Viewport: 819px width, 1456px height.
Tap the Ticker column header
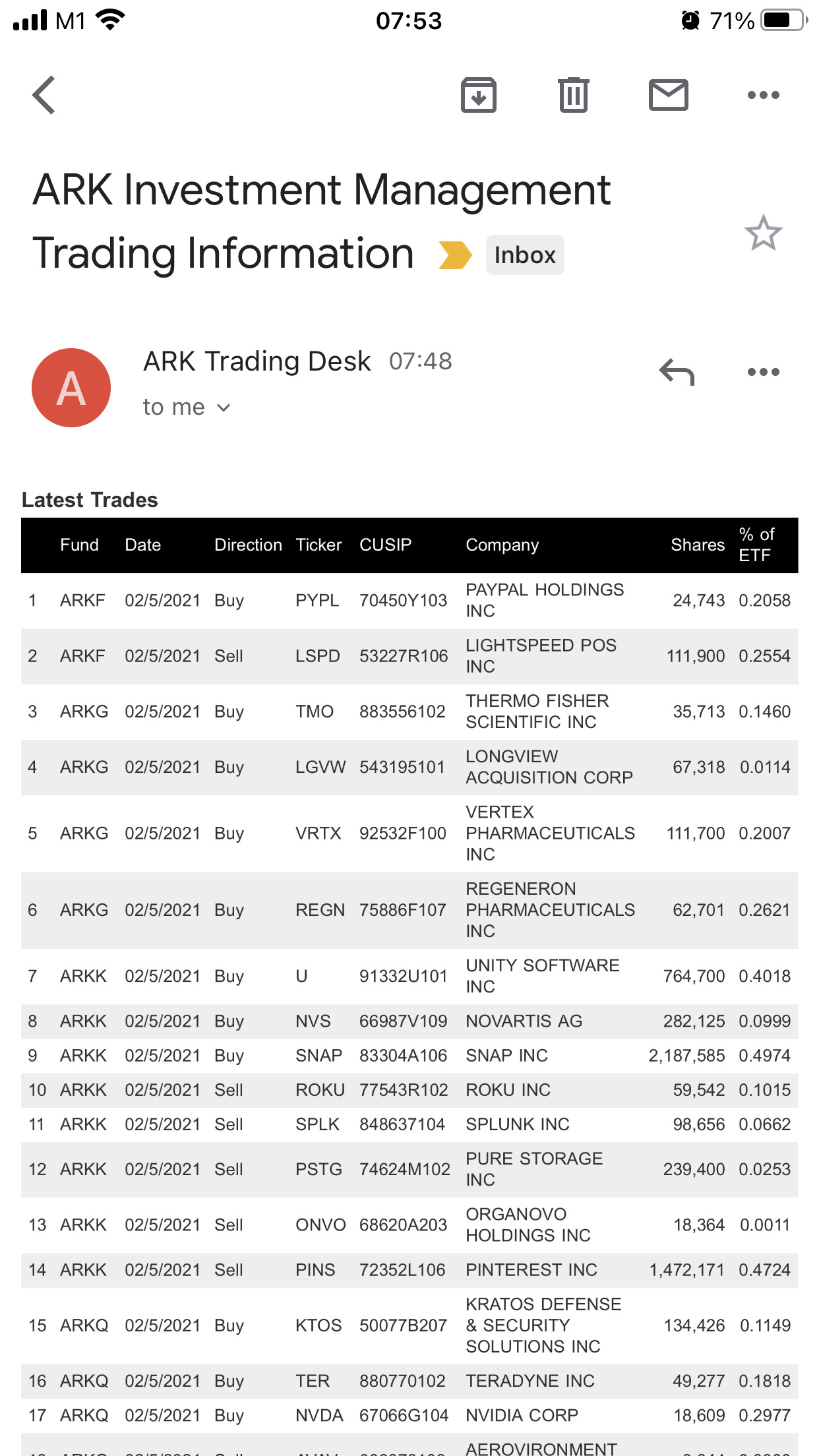point(318,545)
